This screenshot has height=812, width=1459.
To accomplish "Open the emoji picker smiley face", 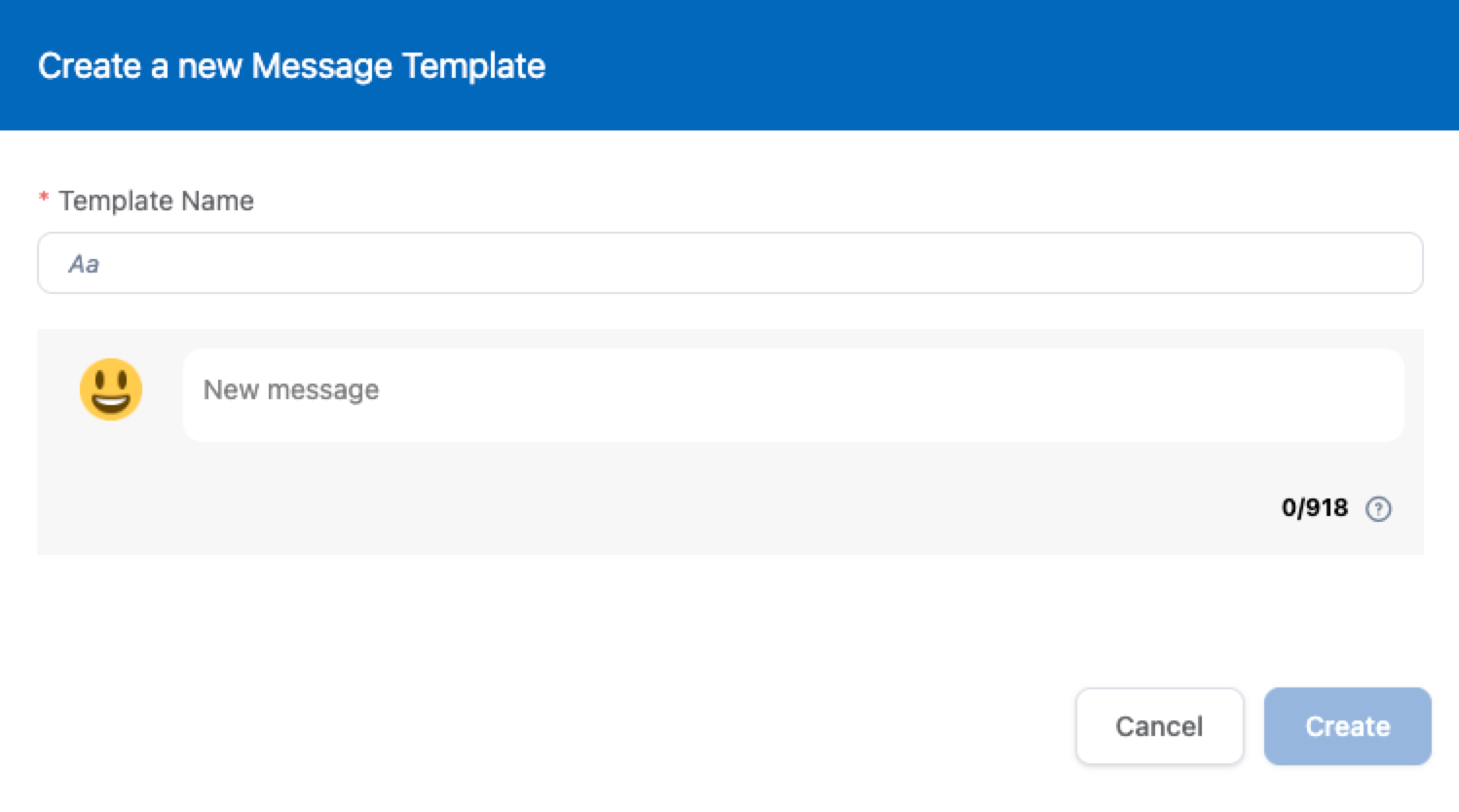I will pos(111,389).
